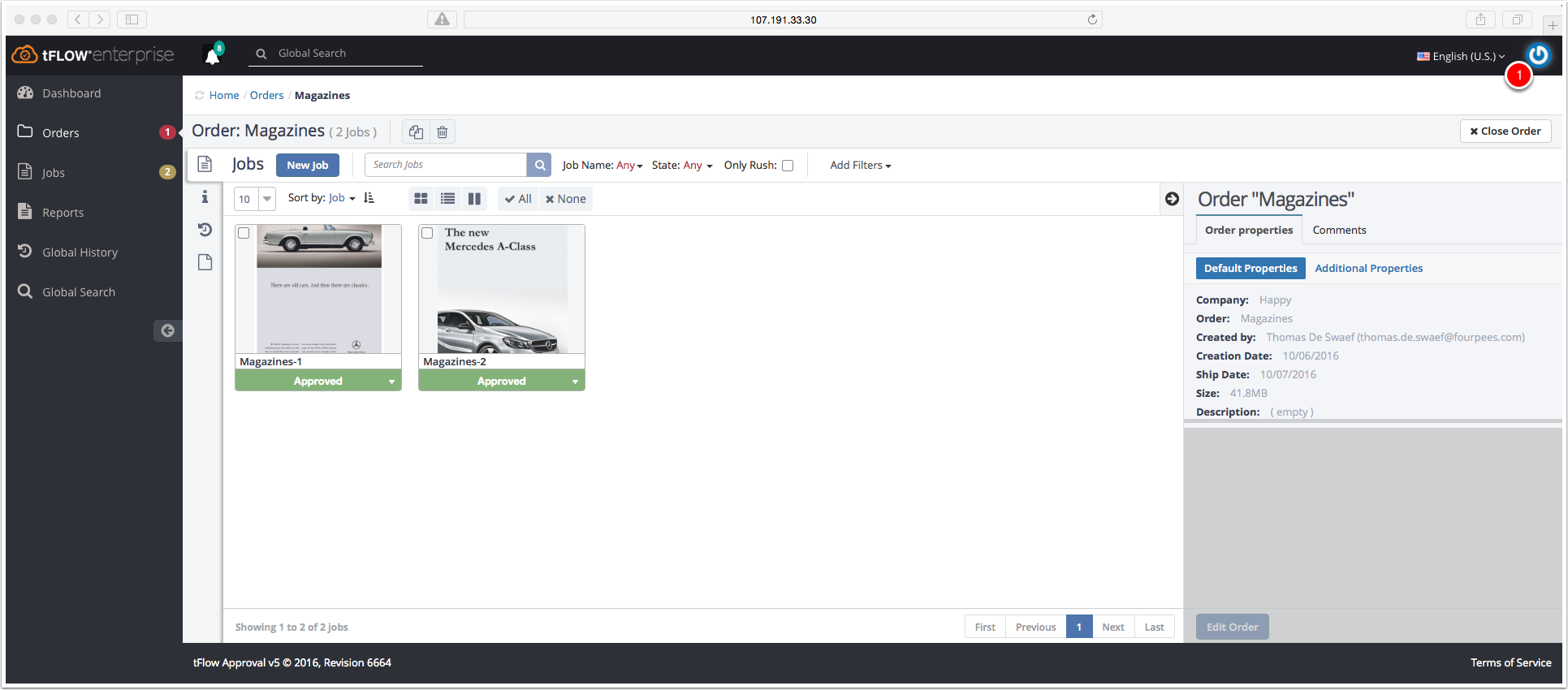Switch to list view
The image size is (1568, 690).
click(447, 199)
